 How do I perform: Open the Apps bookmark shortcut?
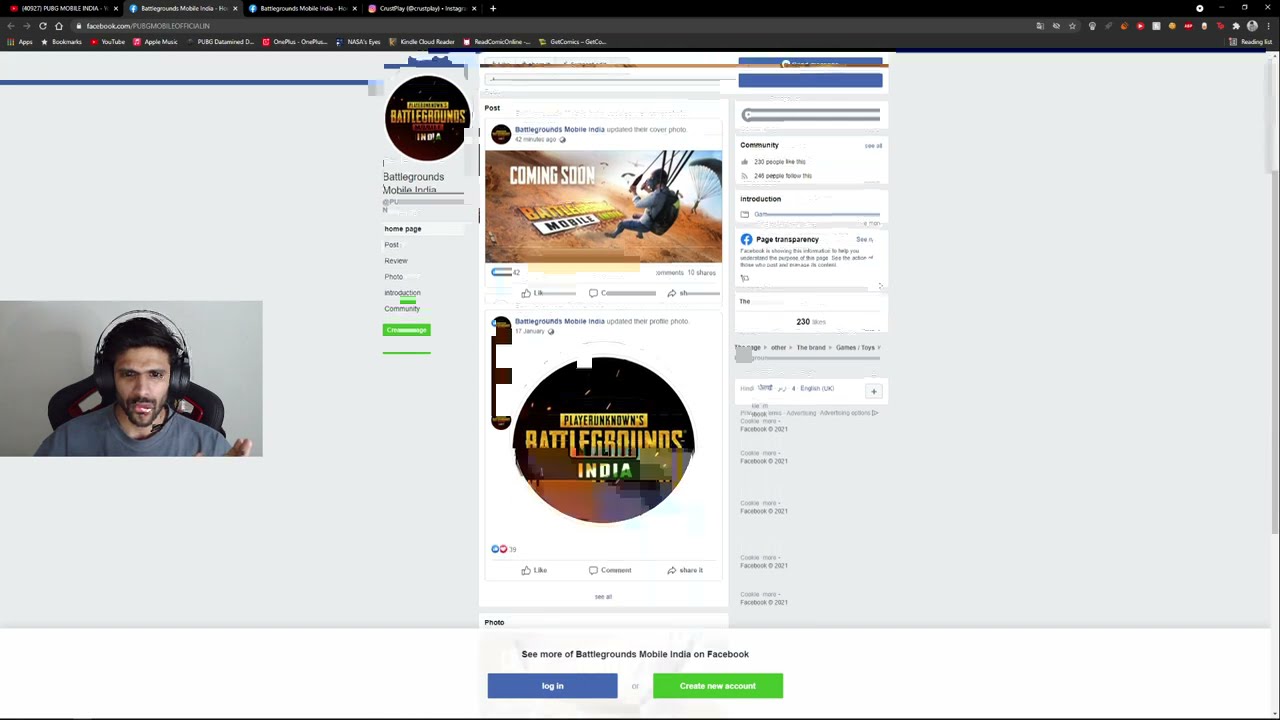pyautogui.click(x=20, y=42)
